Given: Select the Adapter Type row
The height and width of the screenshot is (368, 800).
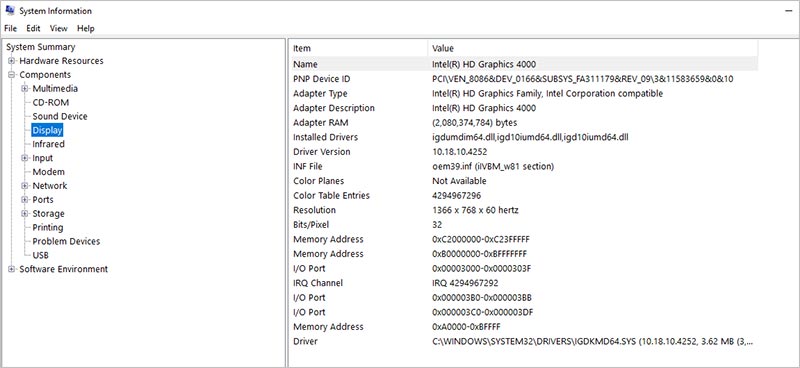Looking at the screenshot, I should (x=524, y=93).
